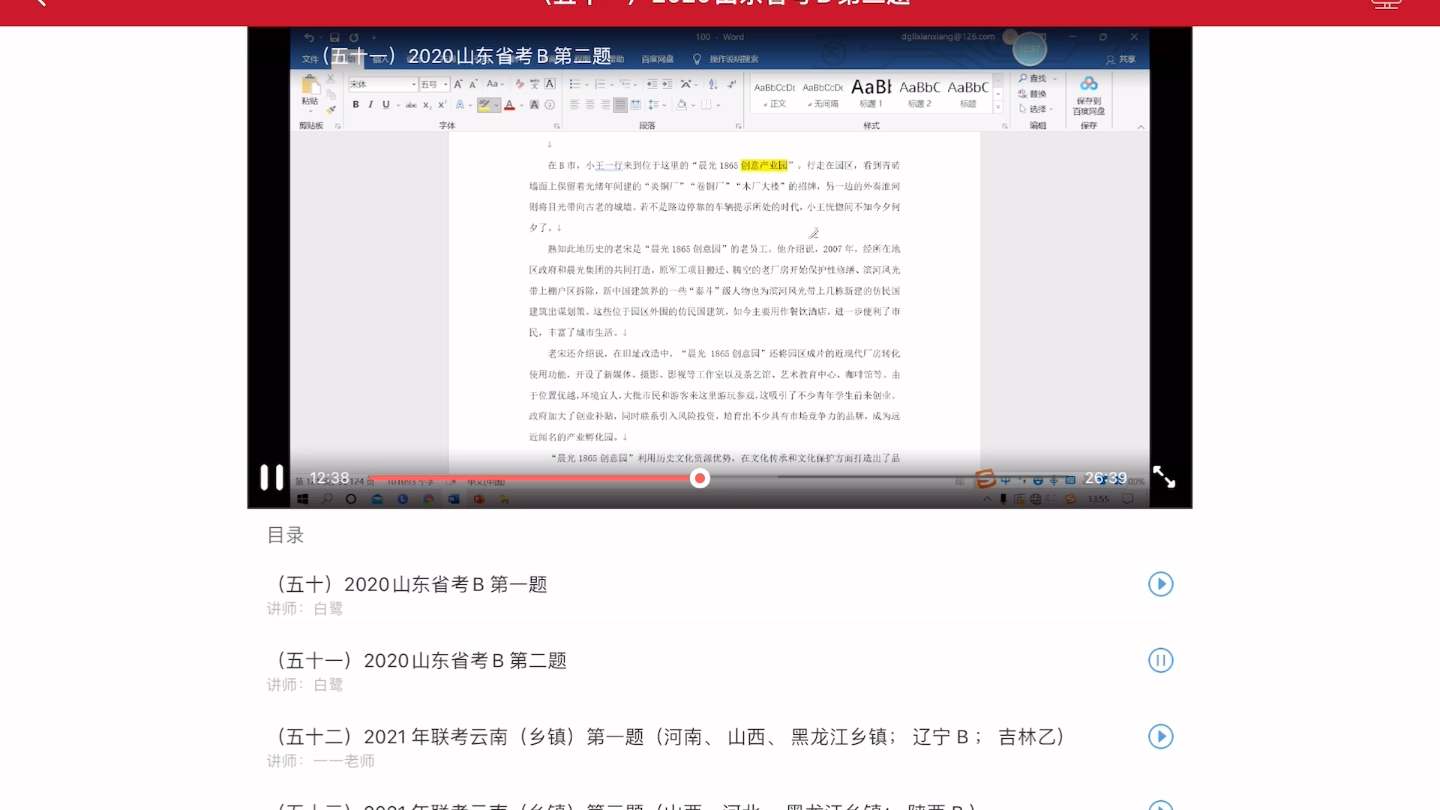Click the taskbar search magnifier in video
Screen dimensions: 1440x810
(327, 498)
